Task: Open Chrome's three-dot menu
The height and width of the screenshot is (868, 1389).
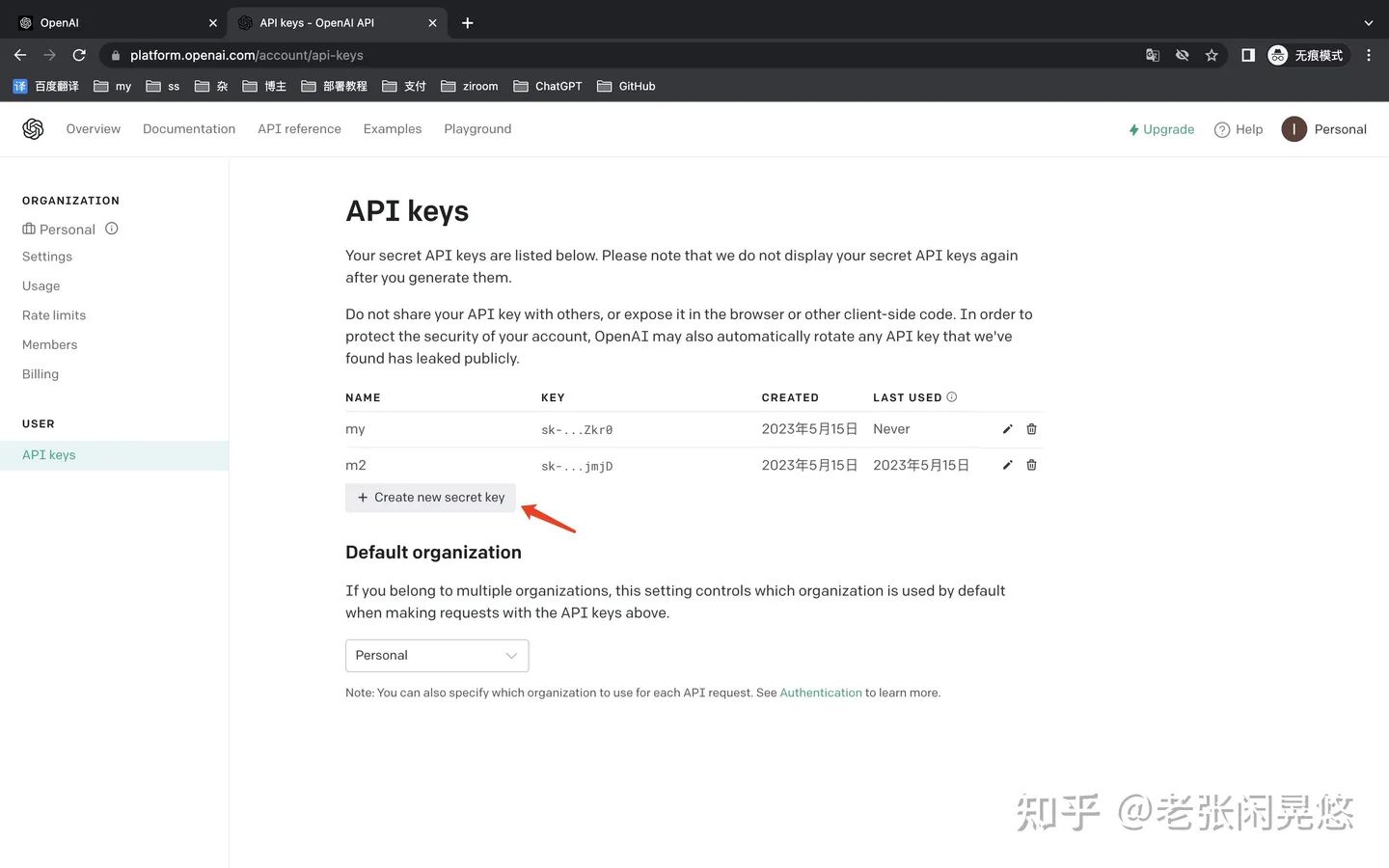Action: (1369, 55)
